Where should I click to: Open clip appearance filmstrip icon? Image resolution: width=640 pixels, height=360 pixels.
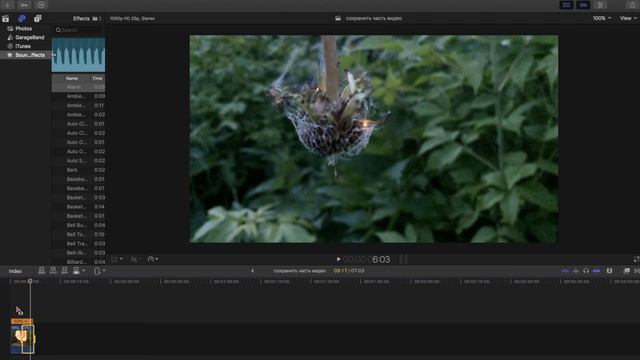click(609, 271)
